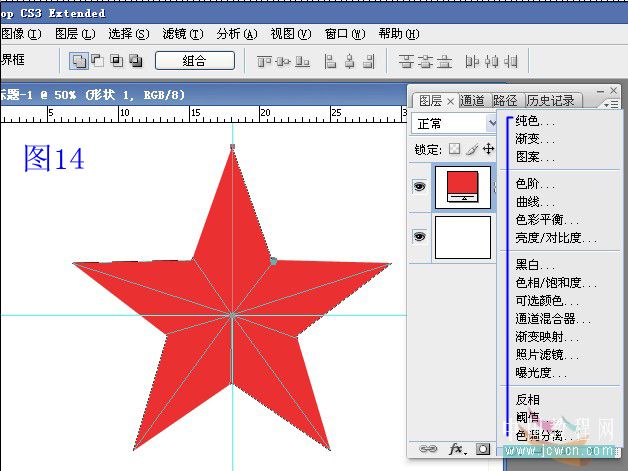Click the star's center anchor point
The height and width of the screenshot is (471, 628).
pyautogui.click(x=232, y=316)
